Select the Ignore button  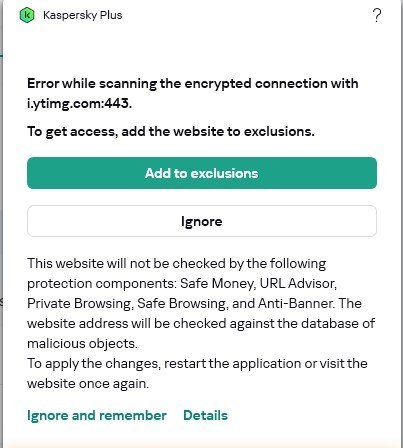202,221
